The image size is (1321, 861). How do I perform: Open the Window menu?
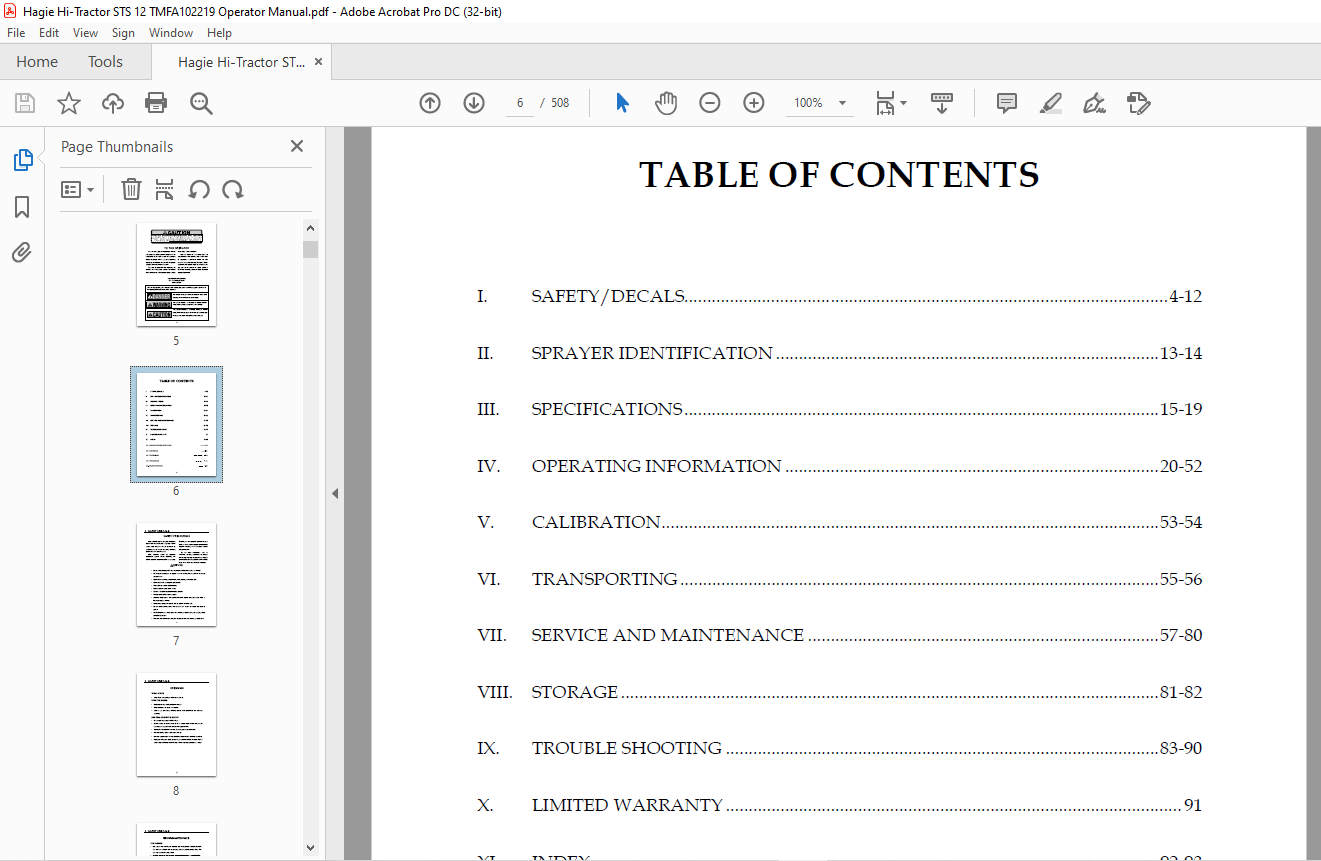[x=171, y=33]
